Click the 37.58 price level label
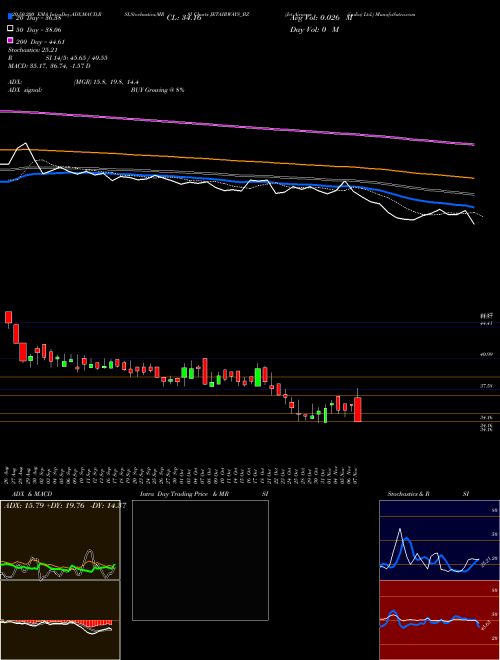 486,386
